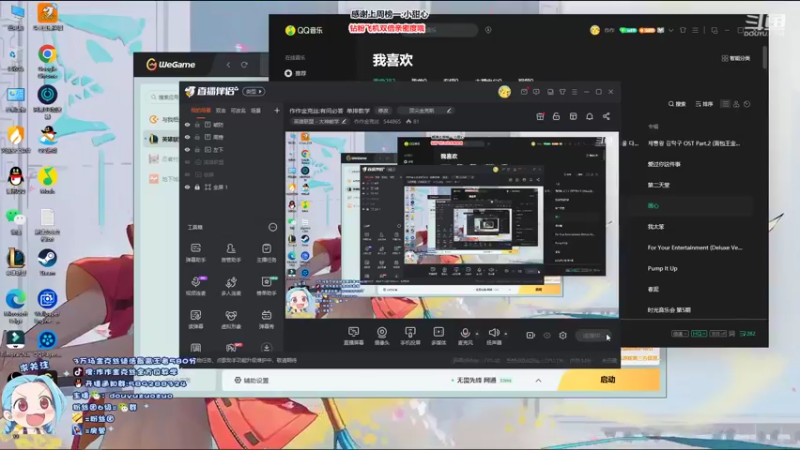Toggle the microphone mute icon
The image size is (800, 450).
tap(465, 335)
